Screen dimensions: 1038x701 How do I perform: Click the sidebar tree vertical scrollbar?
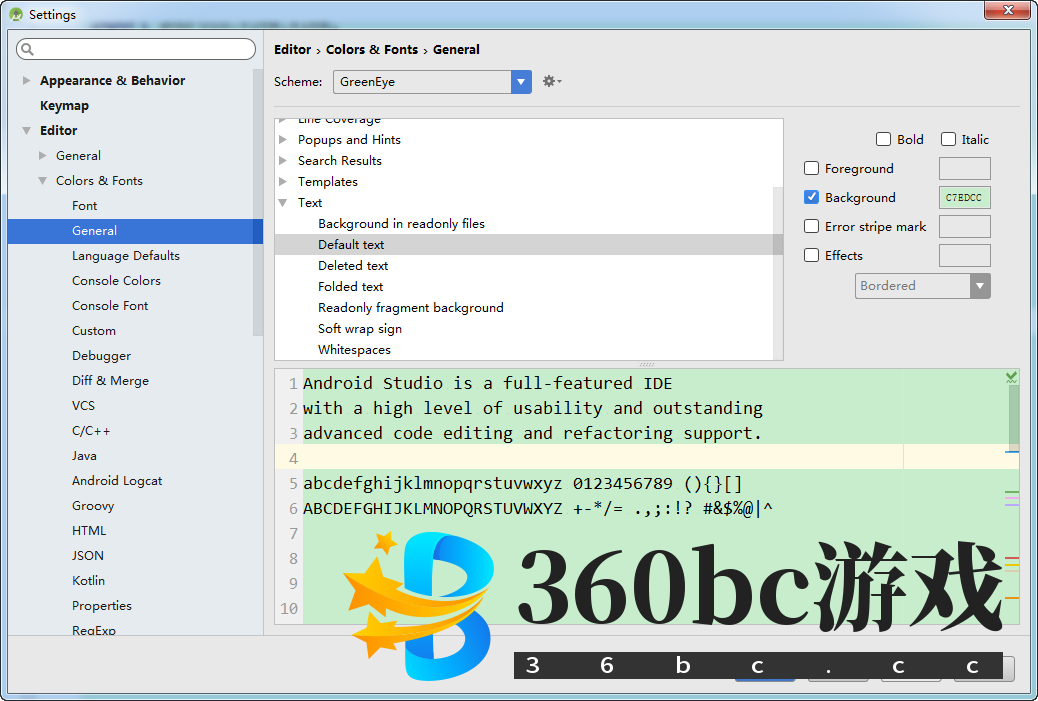tap(258, 202)
